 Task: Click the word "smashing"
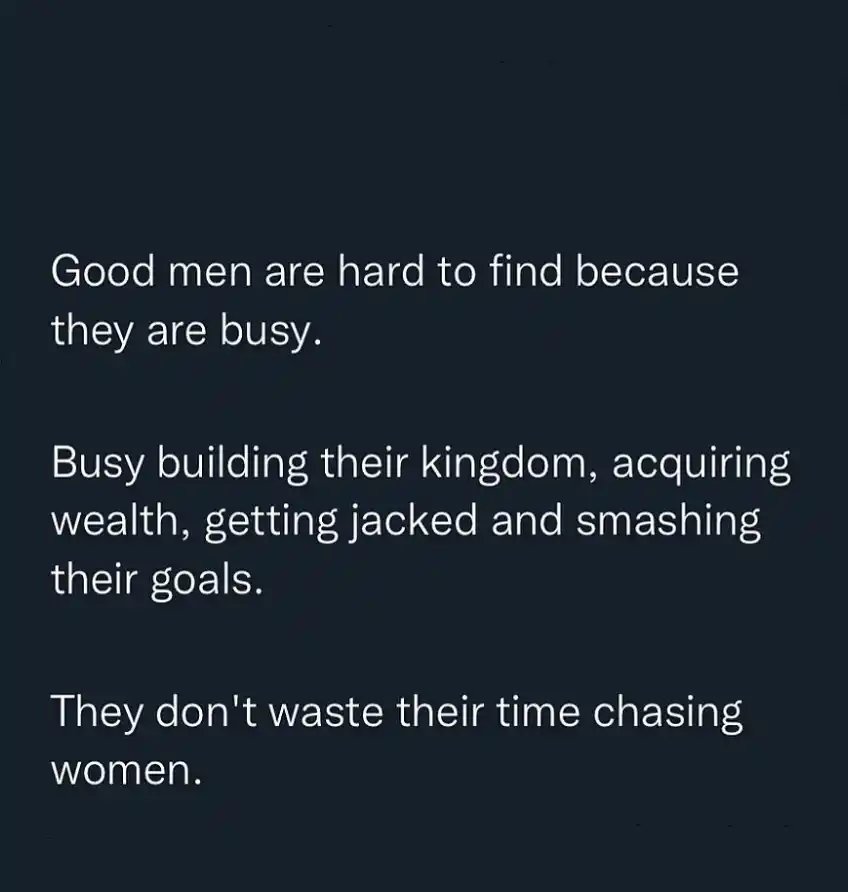coord(668,523)
